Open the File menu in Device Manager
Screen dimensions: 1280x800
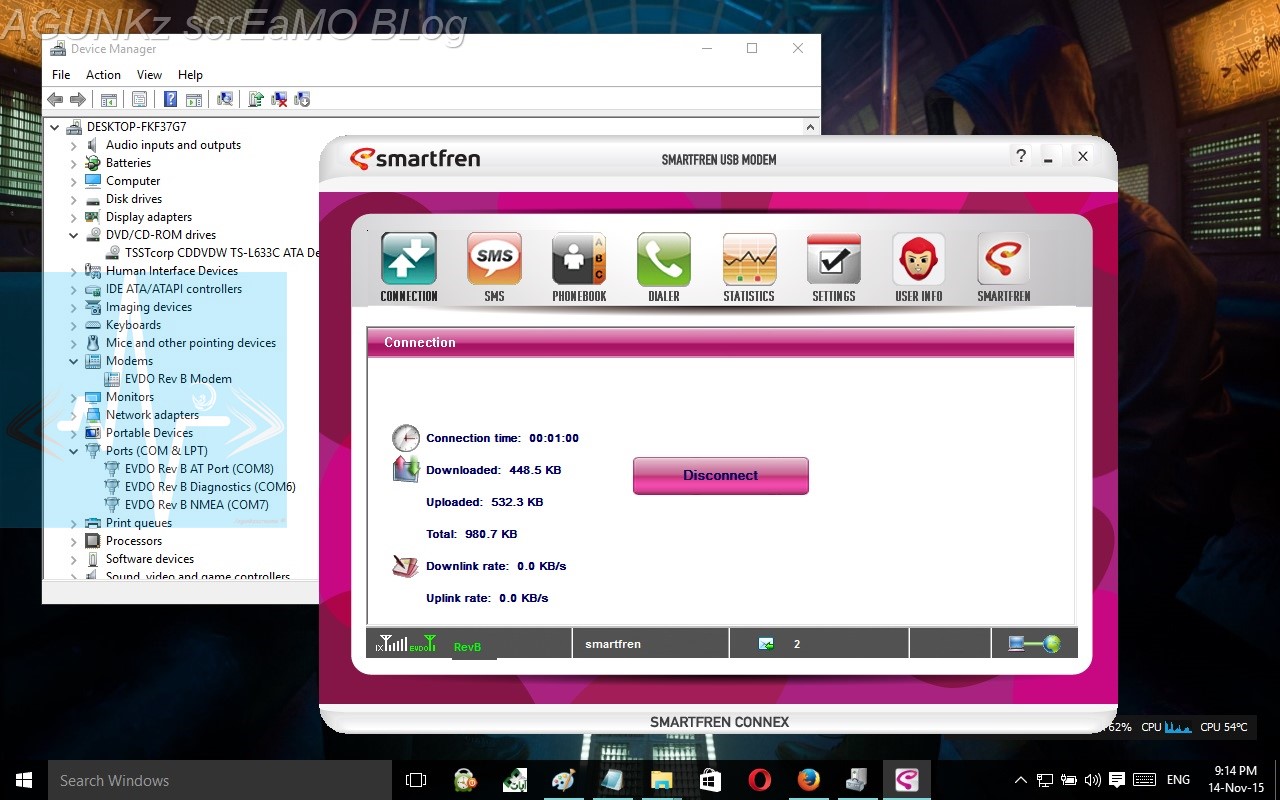pos(61,75)
